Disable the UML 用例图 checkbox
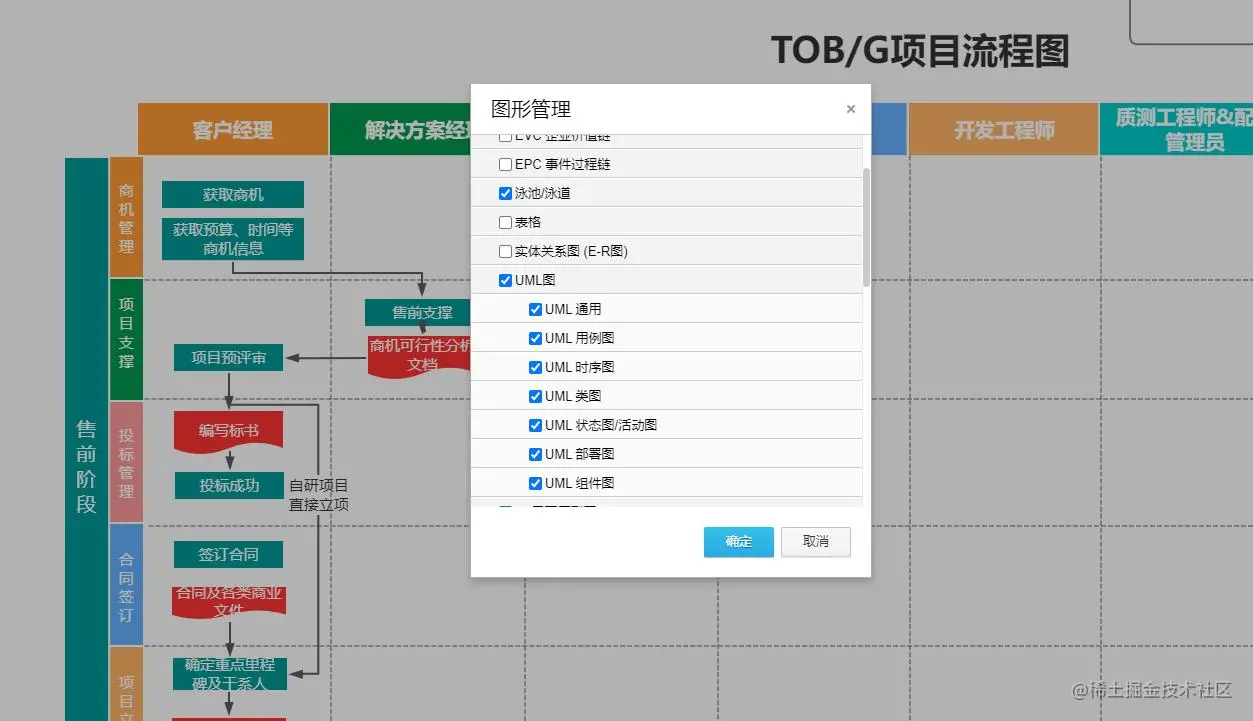 [535, 338]
